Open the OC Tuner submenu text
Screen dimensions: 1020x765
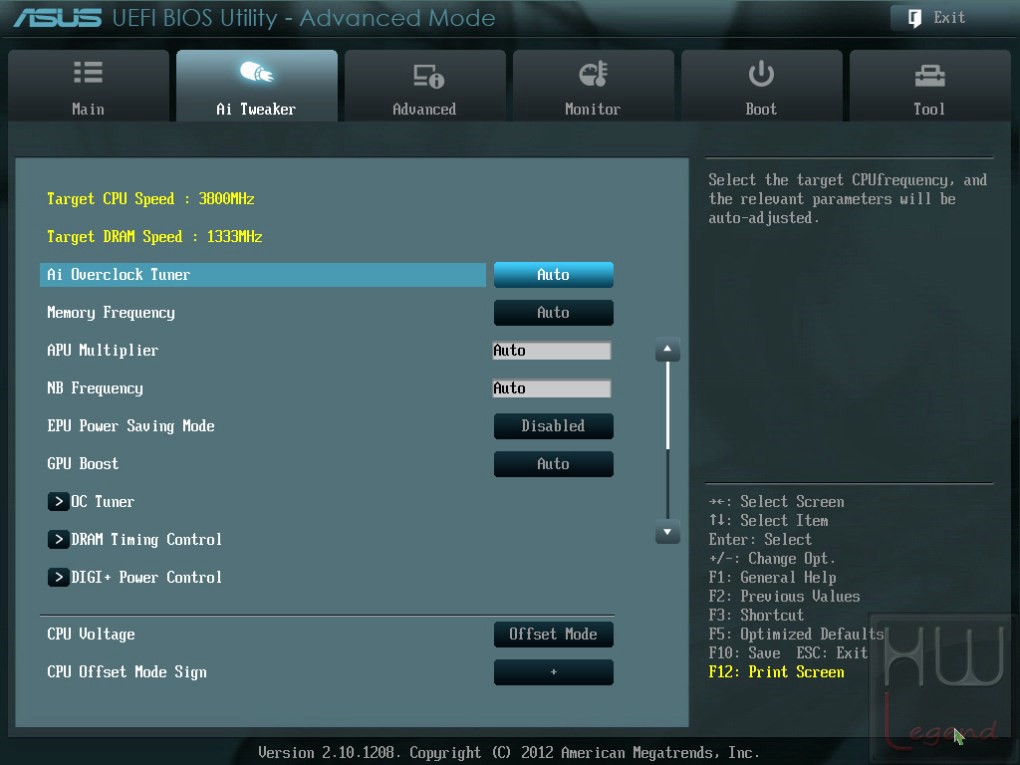[x=103, y=502]
